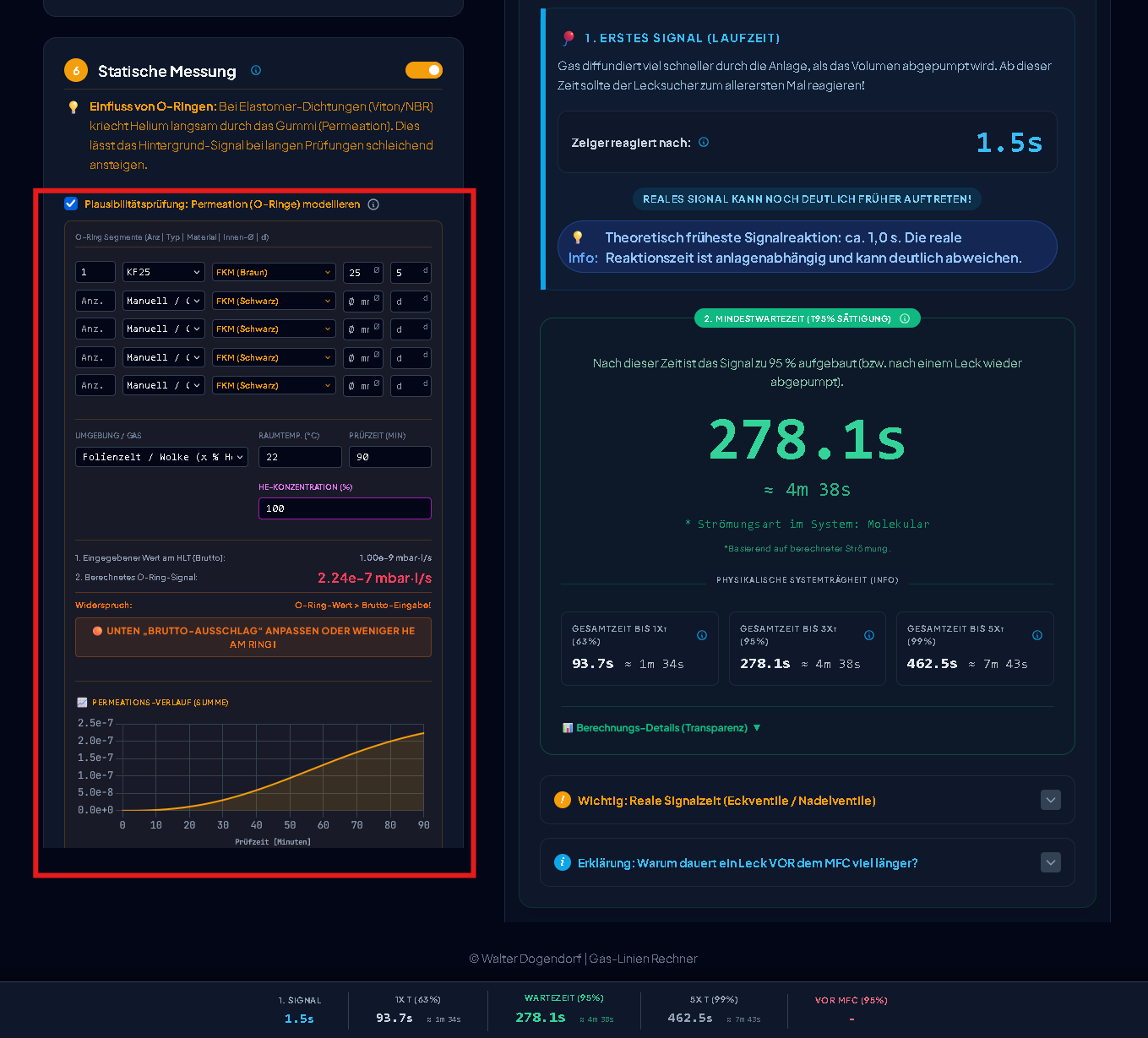The height and width of the screenshot is (1038, 1148).
Task: Open info icon next to Plausibilitätsprüfung Permeation label
Action: 373,204
